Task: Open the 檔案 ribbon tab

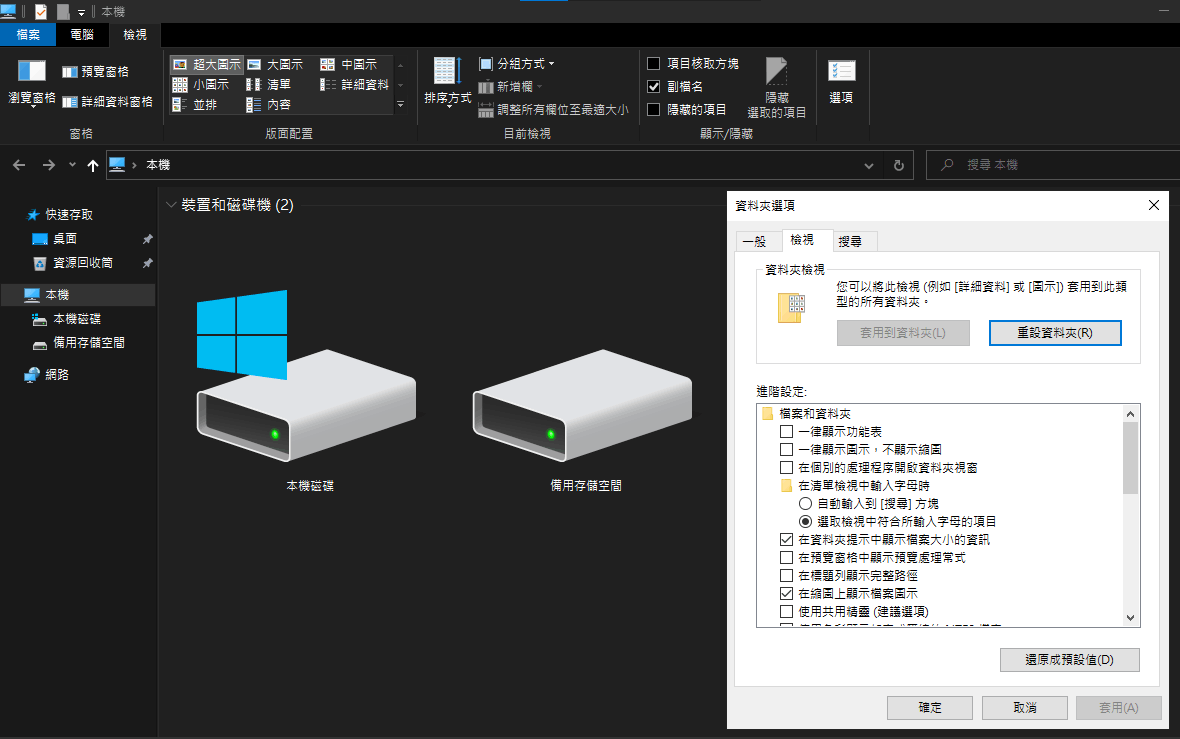Action: [x=28, y=35]
